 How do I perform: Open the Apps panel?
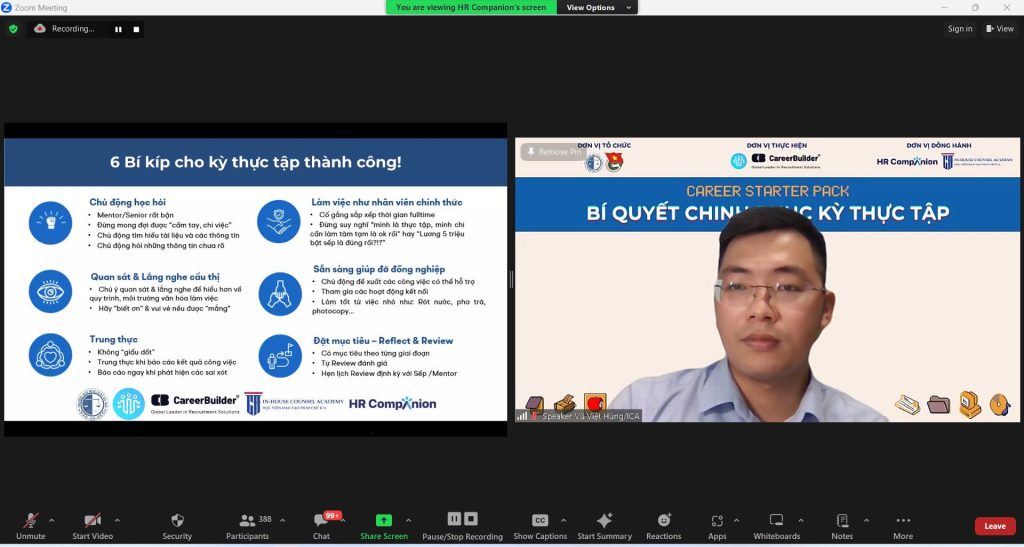pyautogui.click(x=717, y=521)
